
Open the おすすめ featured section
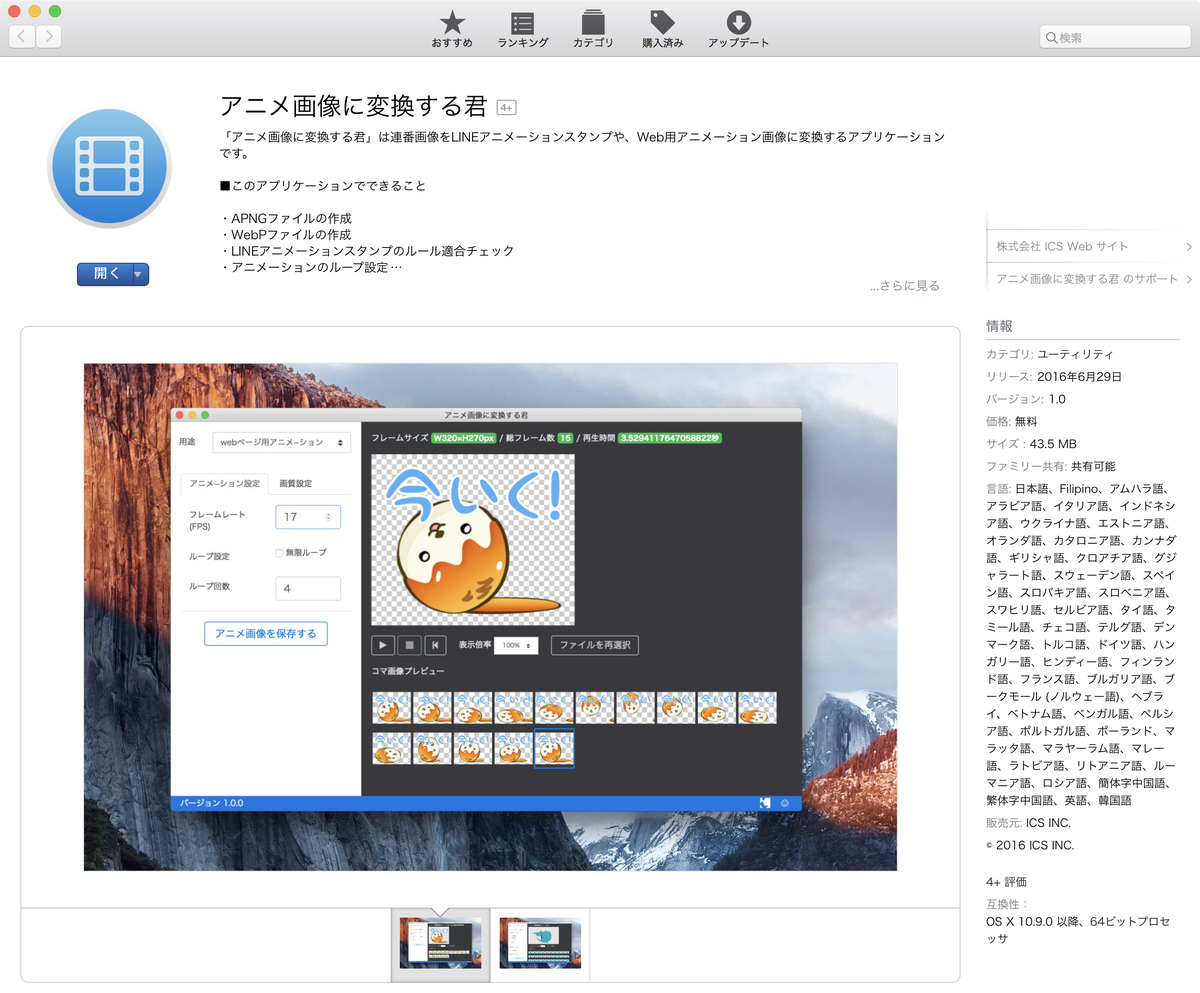point(452,29)
